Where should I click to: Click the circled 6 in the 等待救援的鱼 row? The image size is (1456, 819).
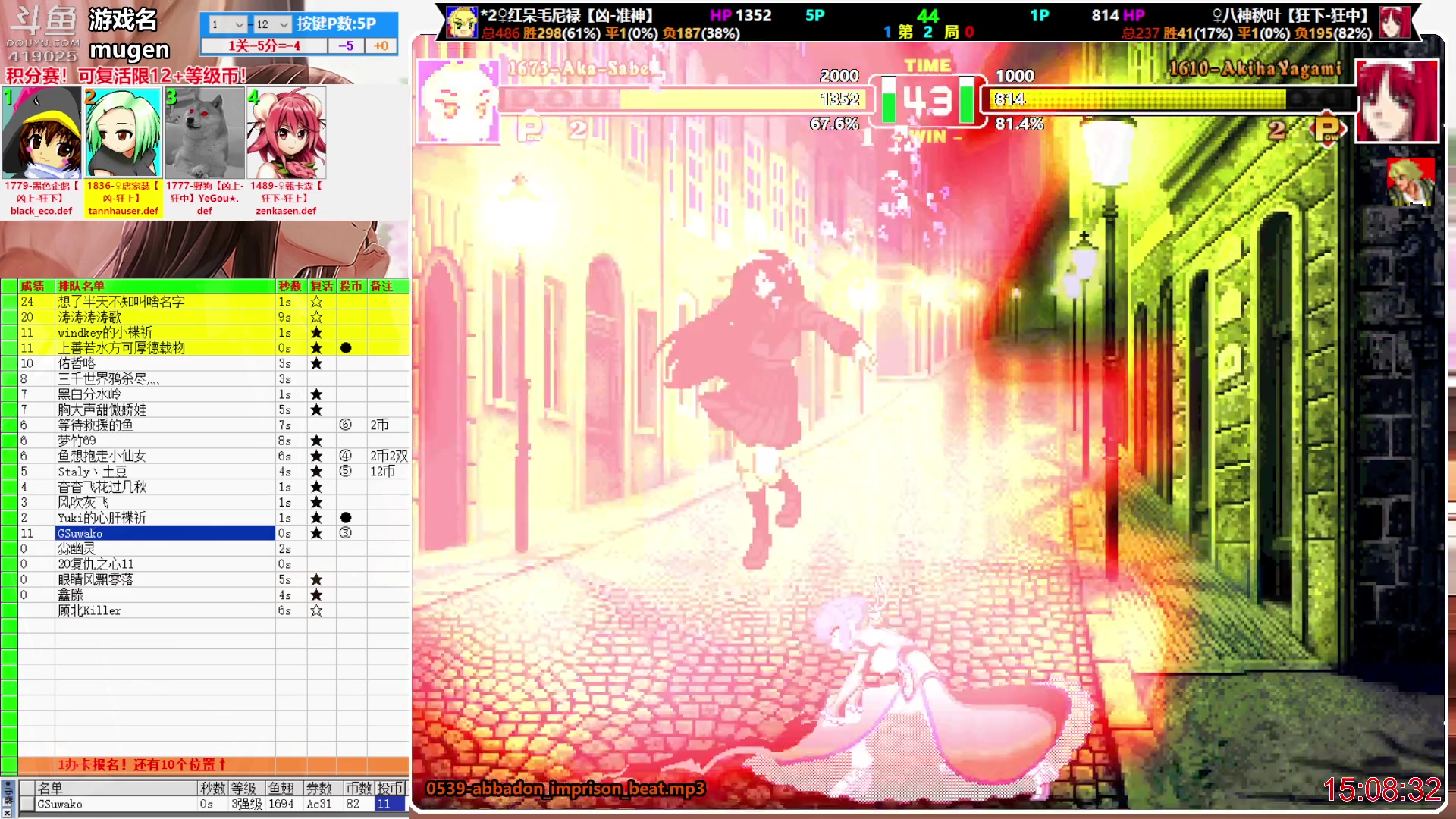345,425
